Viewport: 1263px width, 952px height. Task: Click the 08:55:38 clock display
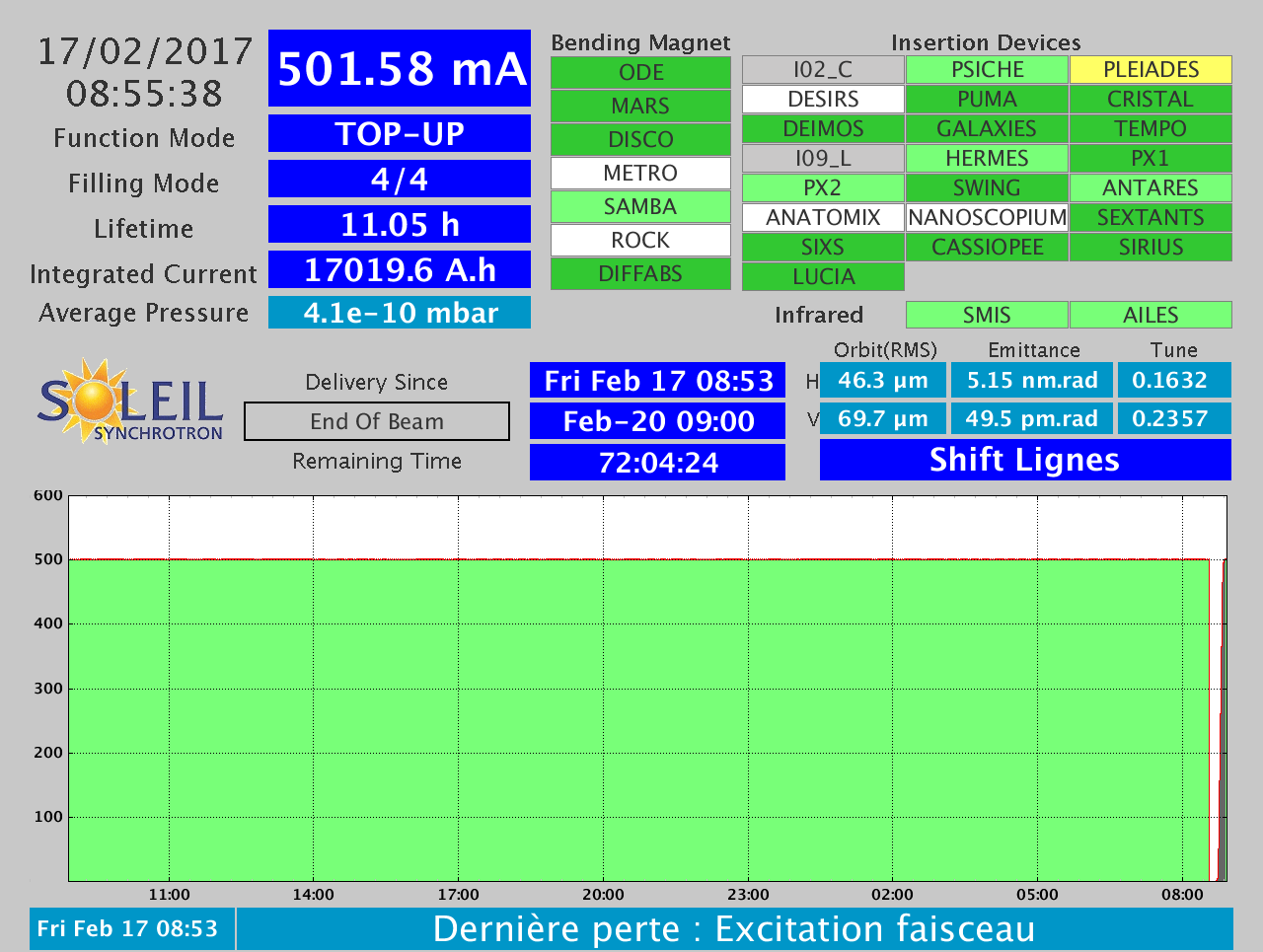click(145, 94)
